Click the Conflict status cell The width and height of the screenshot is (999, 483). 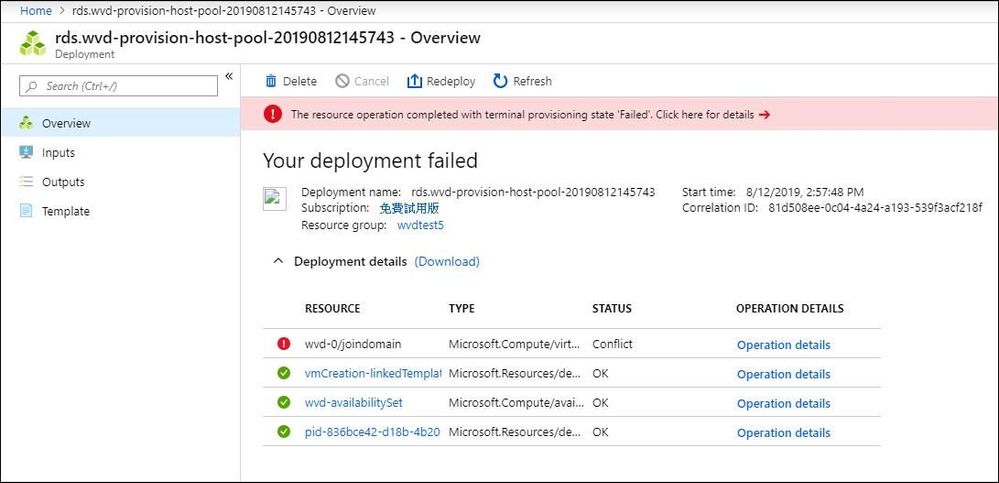612,344
